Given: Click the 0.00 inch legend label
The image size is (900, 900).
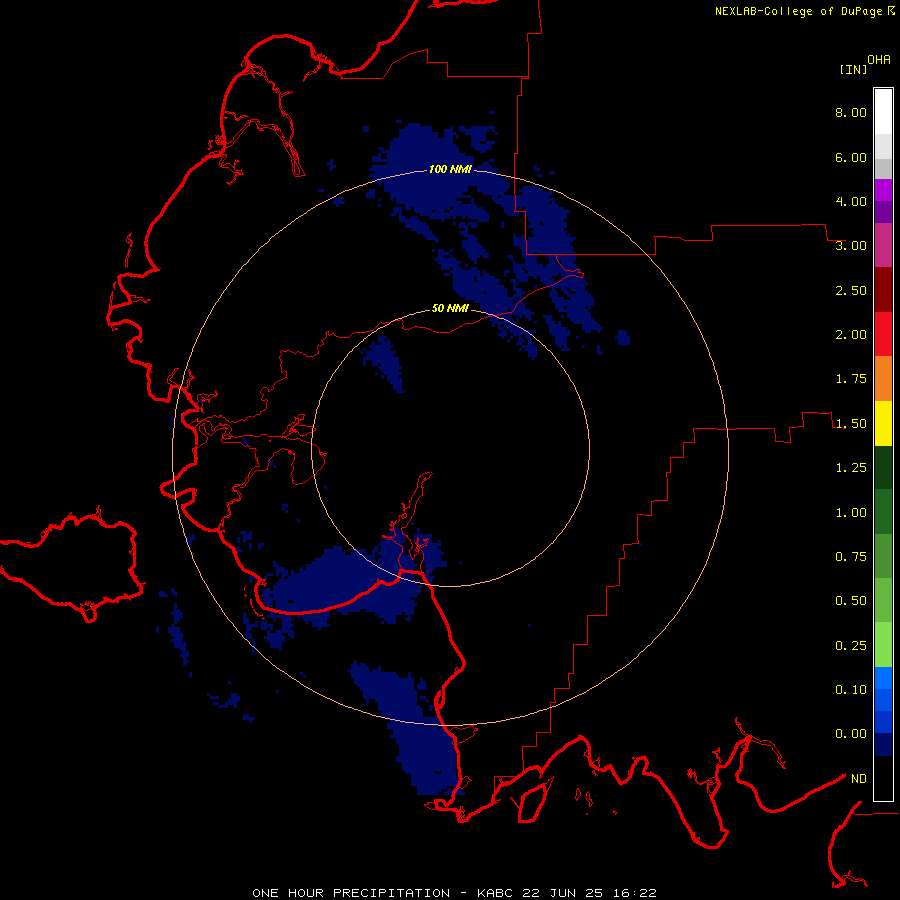Looking at the screenshot, I should [x=851, y=734].
